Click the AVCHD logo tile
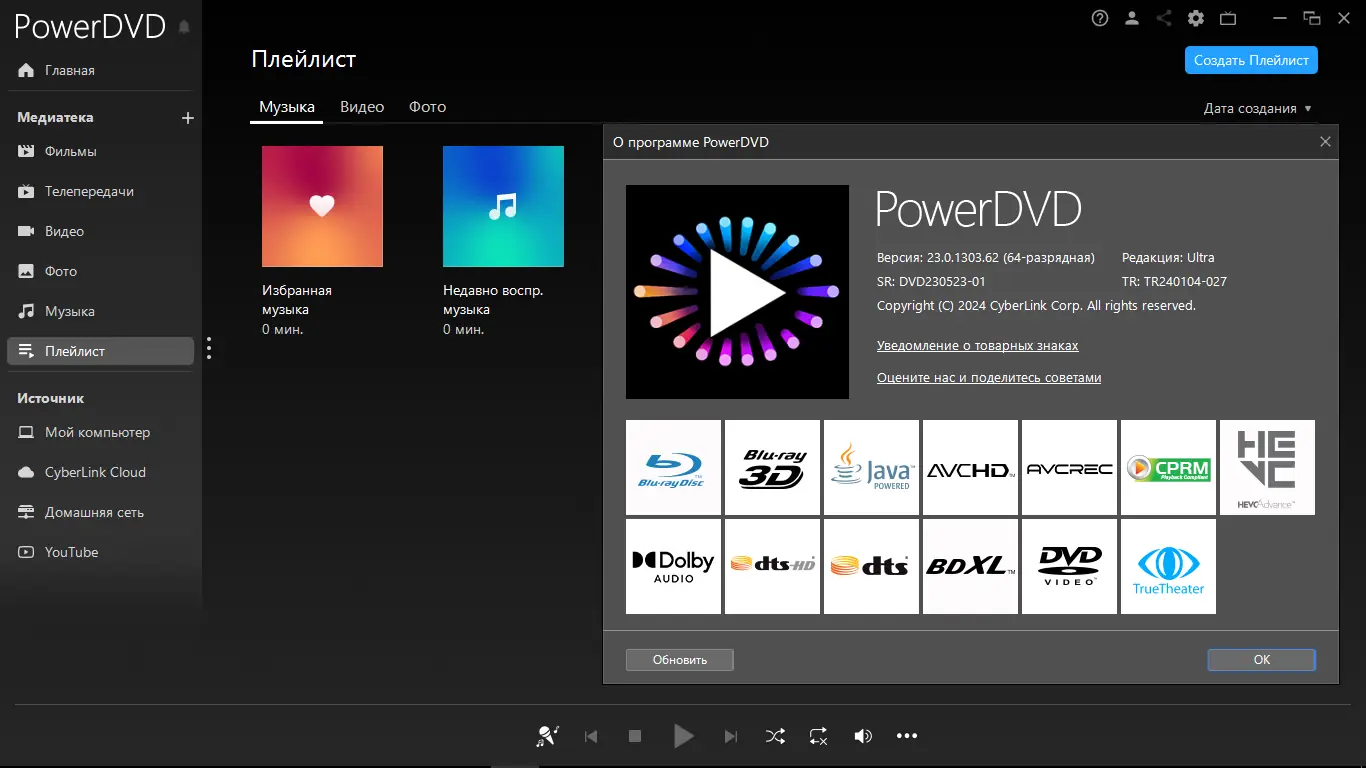This screenshot has width=1366, height=768. tap(970, 467)
